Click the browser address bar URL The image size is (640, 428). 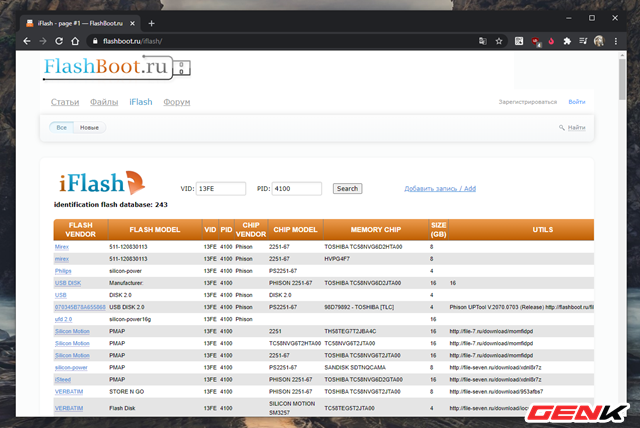pos(133,41)
